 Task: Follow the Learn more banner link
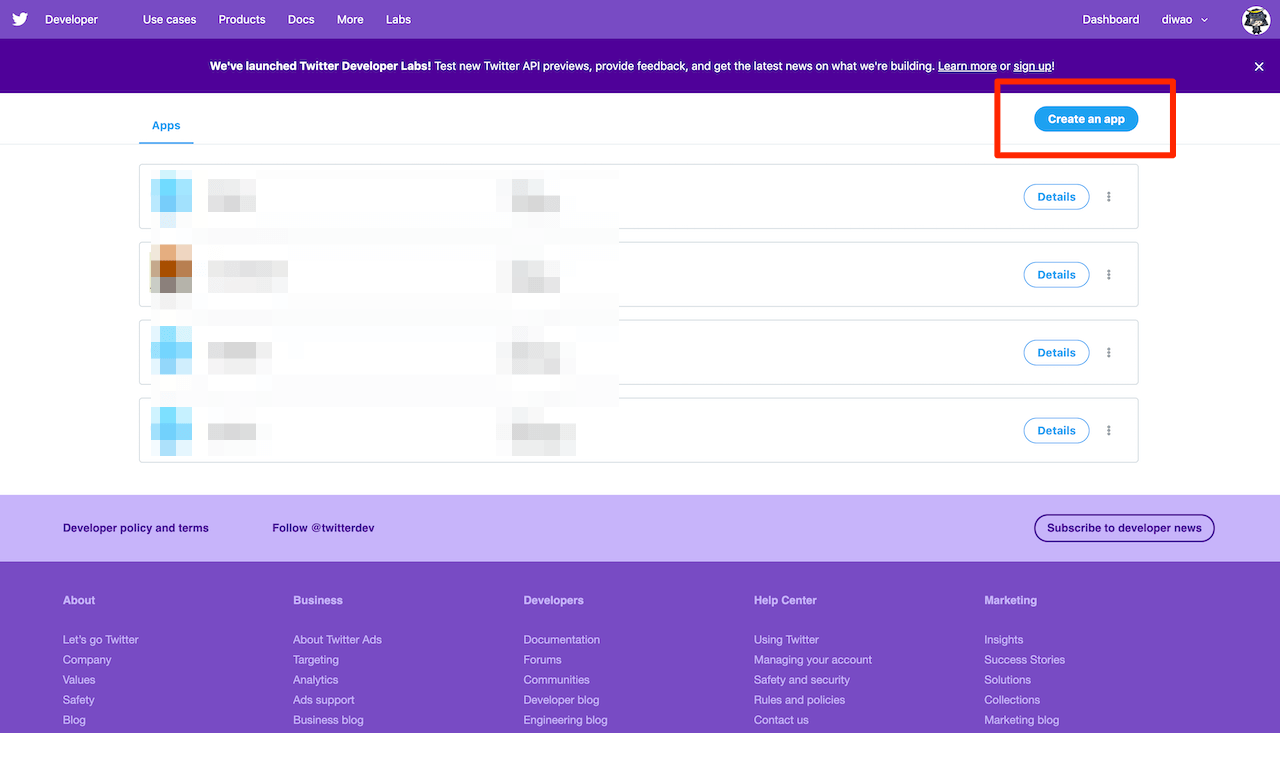[x=967, y=66]
